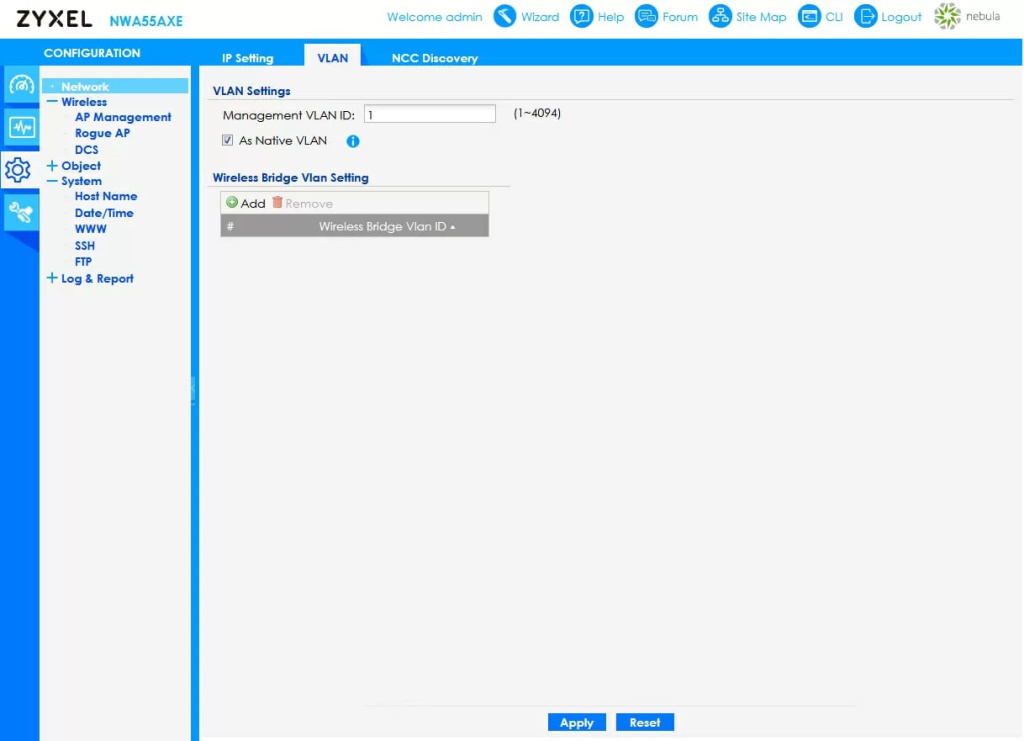Launch the Wizard from the top bar
This screenshot has height=741, width=1024.
[x=505, y=16]
